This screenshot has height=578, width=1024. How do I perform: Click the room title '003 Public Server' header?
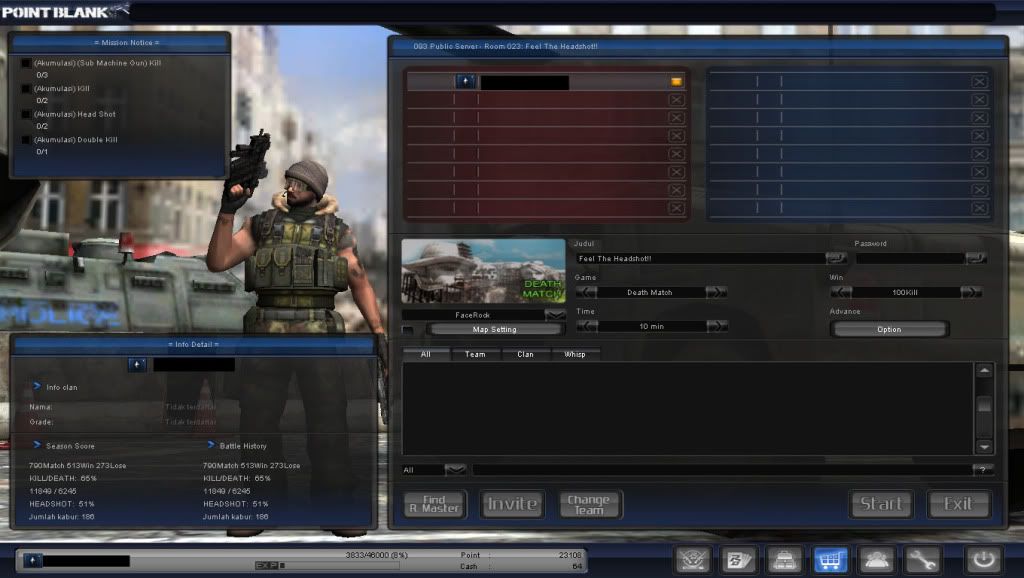(505, 46)
